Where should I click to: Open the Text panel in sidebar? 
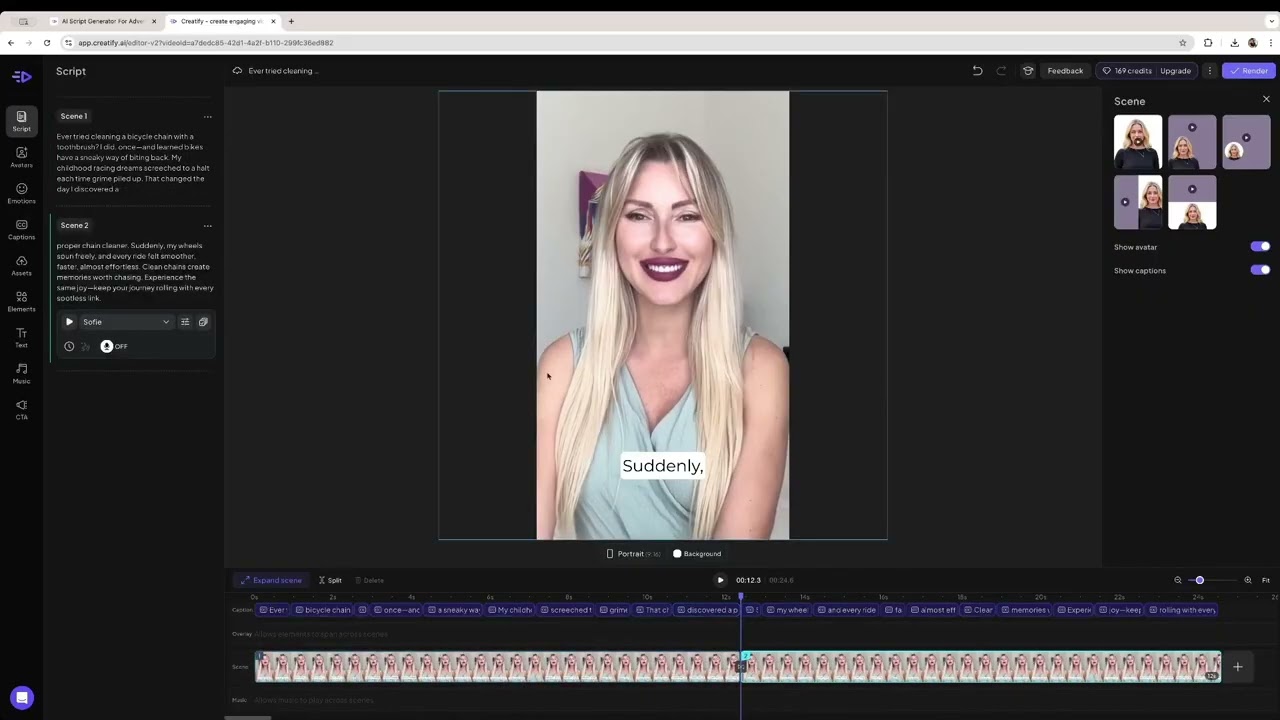tap(21, 337)
